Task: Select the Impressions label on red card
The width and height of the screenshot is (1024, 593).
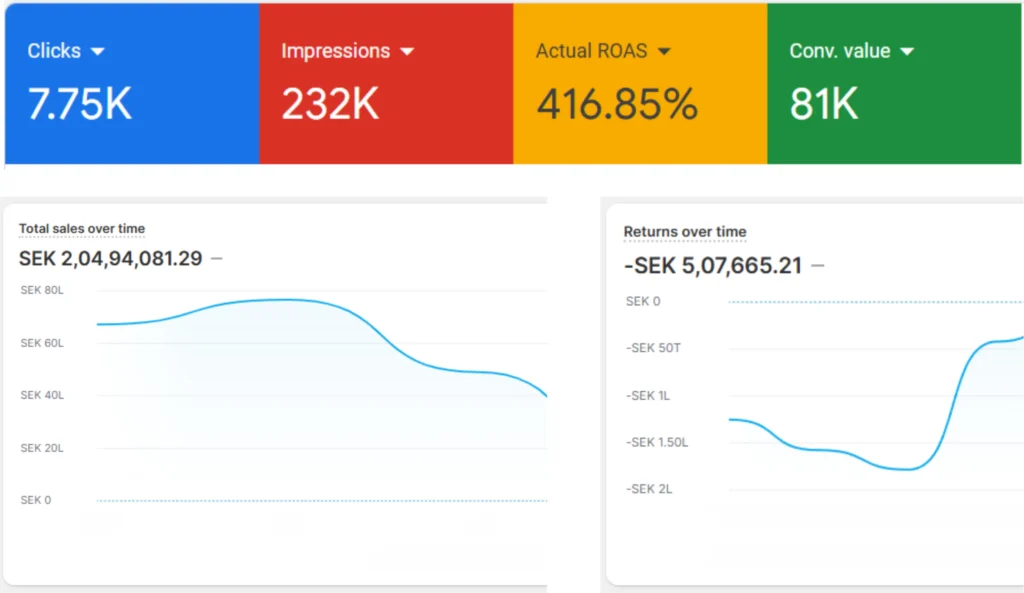Action: point(335,51)
